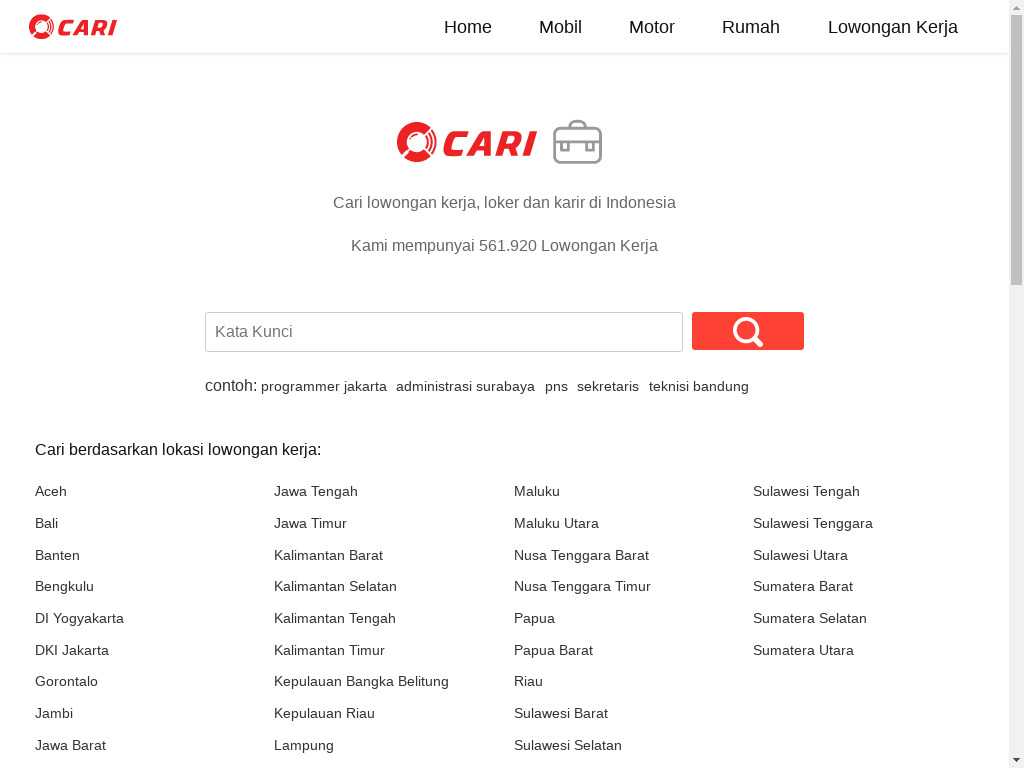Screen dimensions: 1024x768
Task: Open Sumatera Utara job listings
Action: click(803, 650)
